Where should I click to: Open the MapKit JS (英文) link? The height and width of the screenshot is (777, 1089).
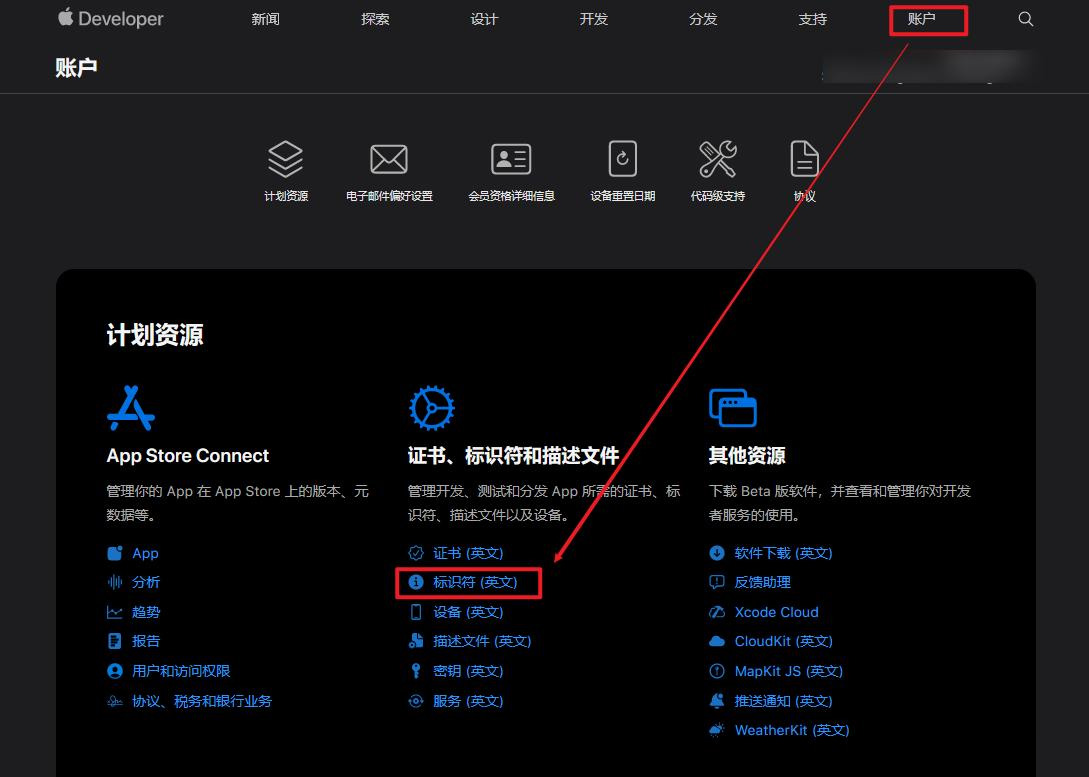pyautogui.click(x=789, y=671)
